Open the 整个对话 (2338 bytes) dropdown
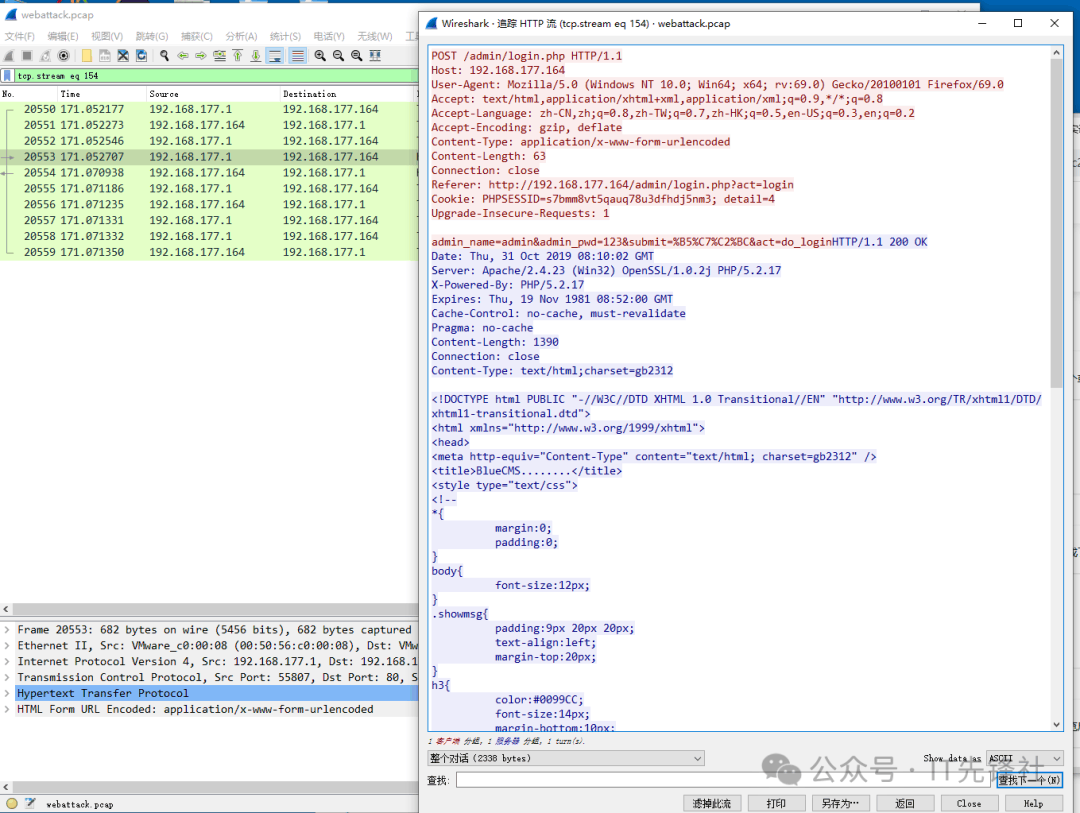Viewport: 1080px width, 813px height. [566, 759]
